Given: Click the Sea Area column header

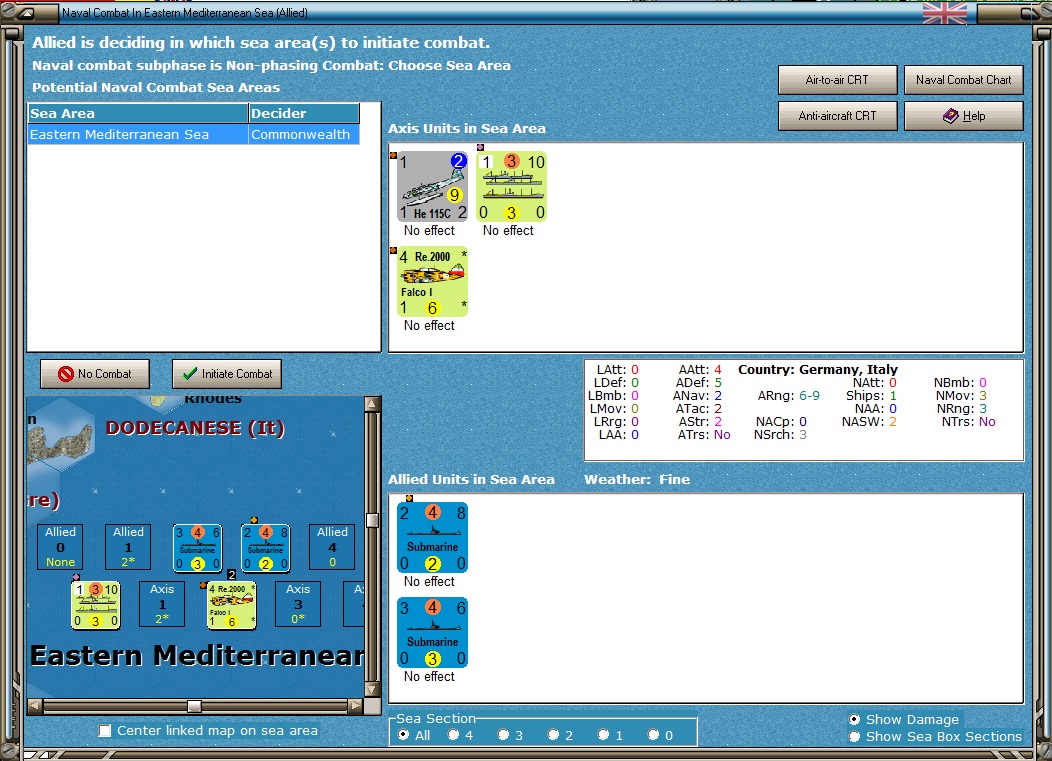Looking at the screenshot, I should tap(138, 113).
